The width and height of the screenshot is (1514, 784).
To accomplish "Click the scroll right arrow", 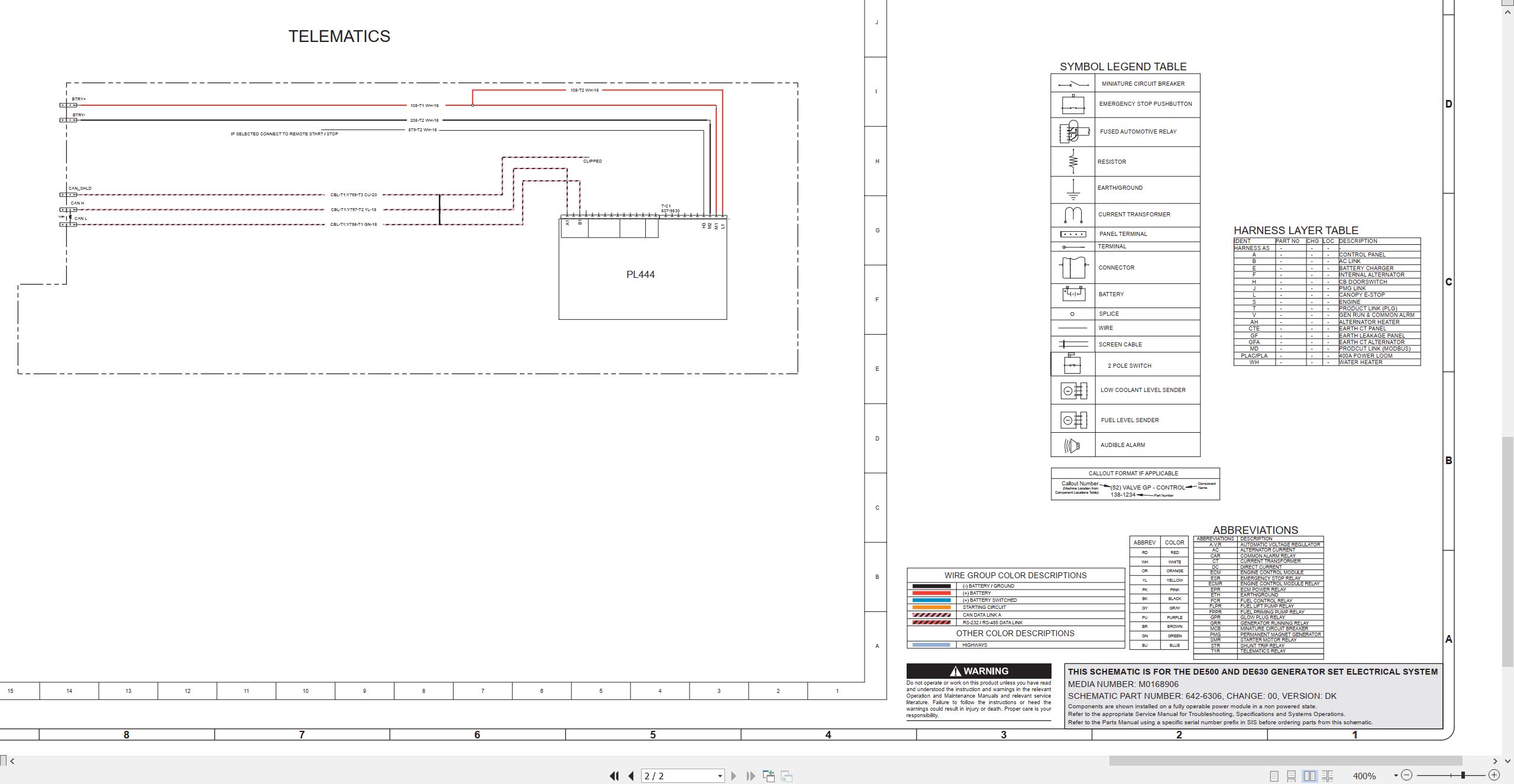I will point(1495,761).
